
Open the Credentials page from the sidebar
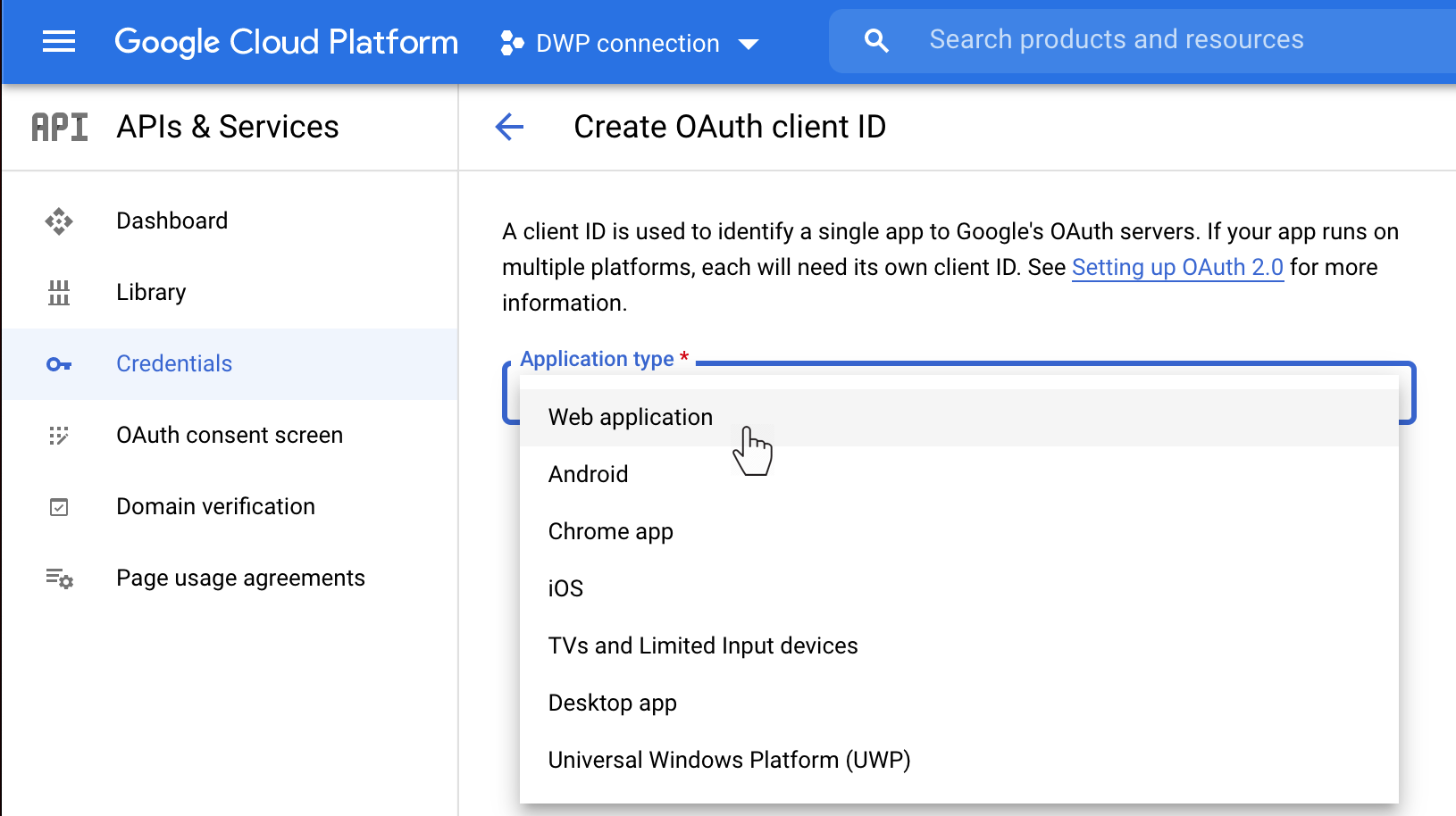174,363
